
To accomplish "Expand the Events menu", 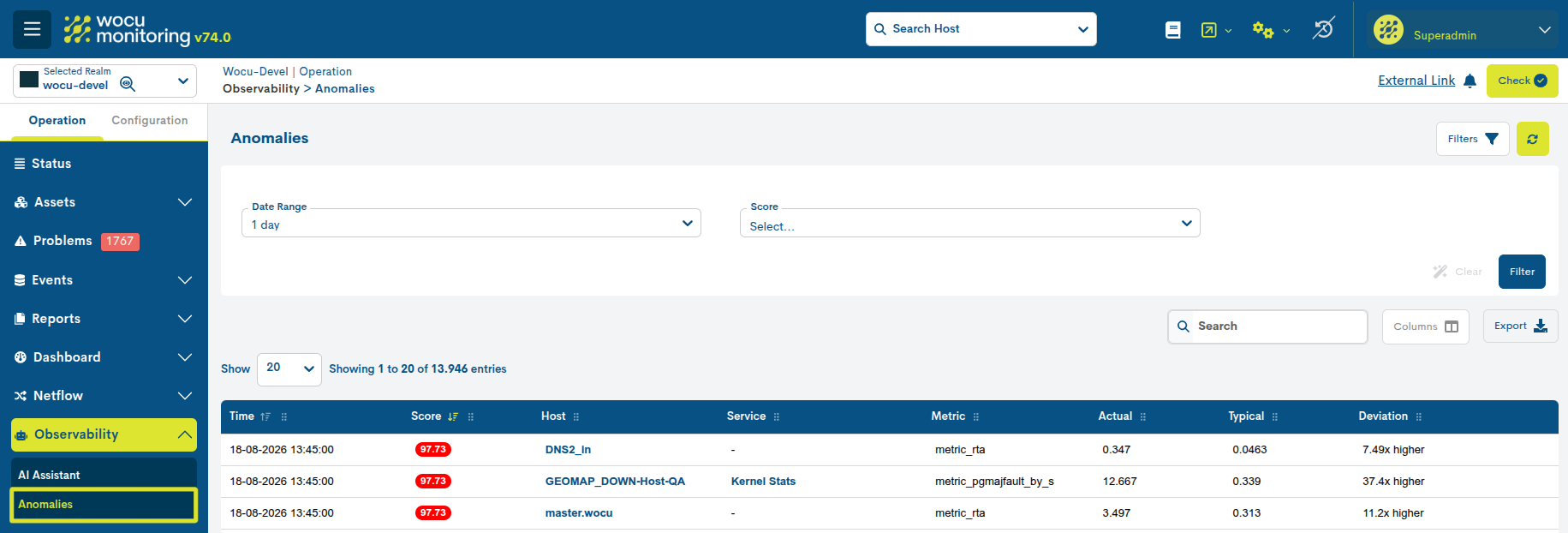I will click(104, 280).
